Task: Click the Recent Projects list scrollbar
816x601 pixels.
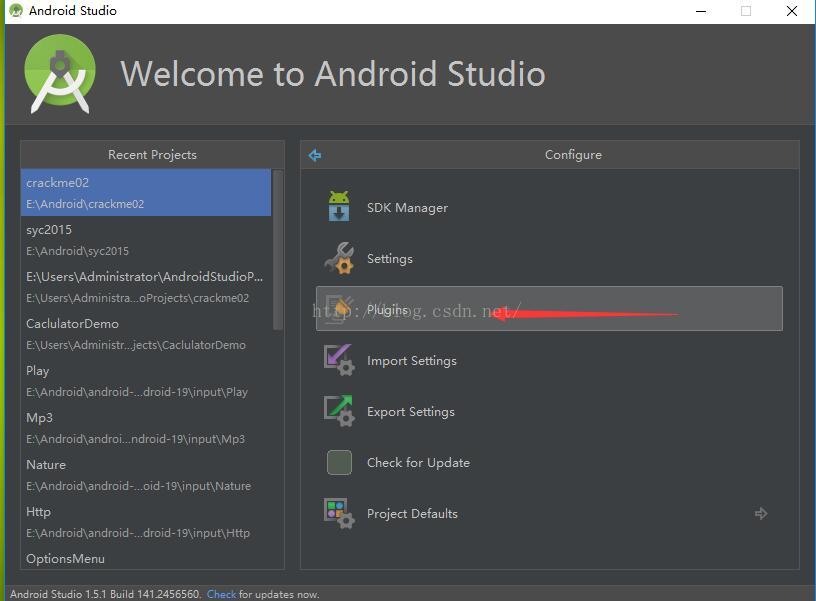Action: [x=278, y=250]
